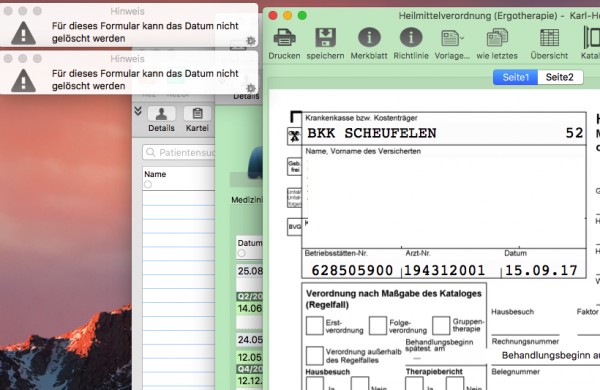Click the Drucken printer icon
This screenshot has height=390, width=600.
coord(284,38)
